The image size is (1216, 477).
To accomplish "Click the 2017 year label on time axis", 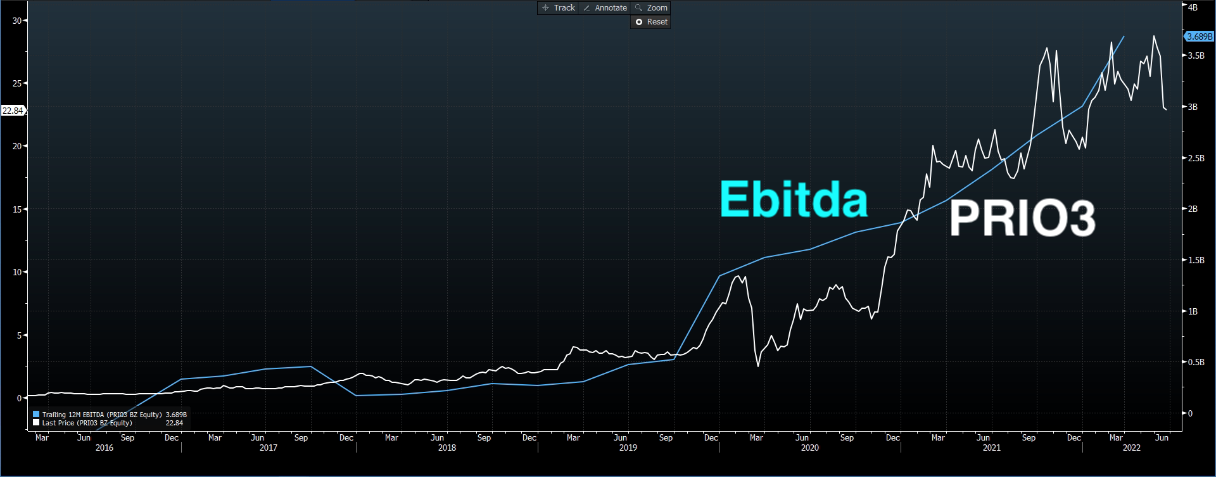I will tap(267, 448).
